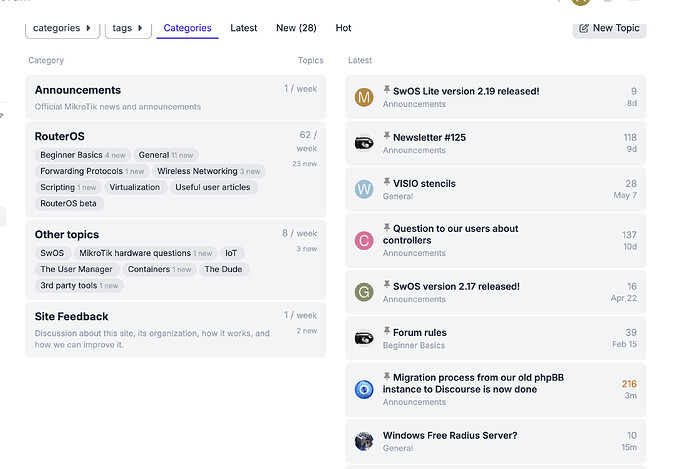Open topic VISIO stencils
The image size is (690, 469).
point(424,184)
